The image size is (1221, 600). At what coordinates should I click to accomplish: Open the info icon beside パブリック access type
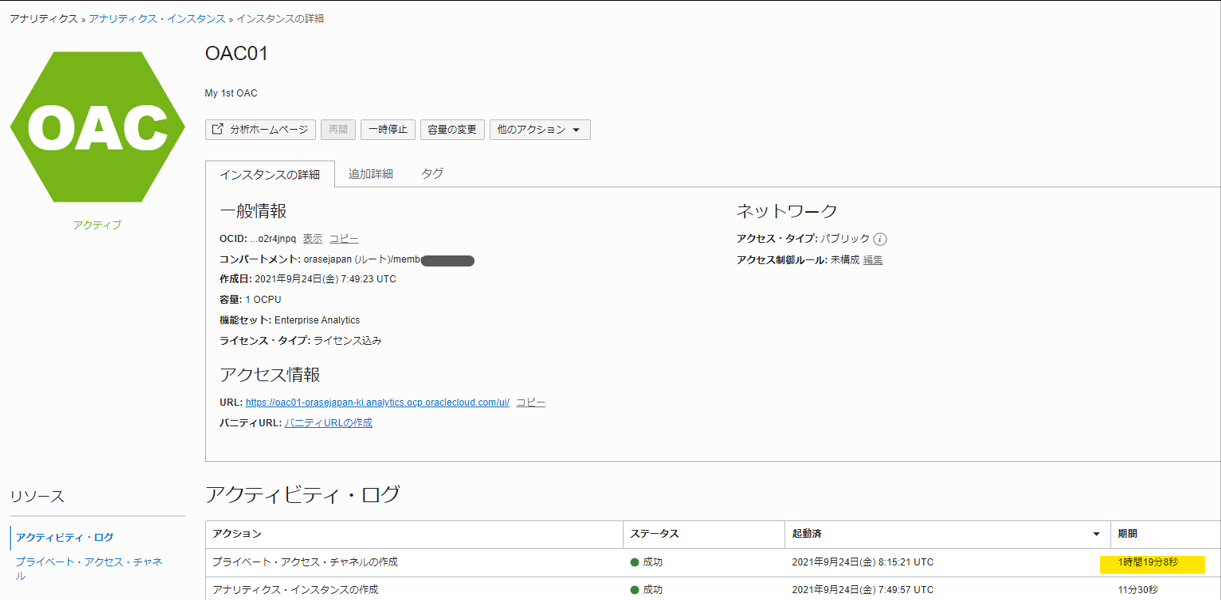[x=880, y=239]
